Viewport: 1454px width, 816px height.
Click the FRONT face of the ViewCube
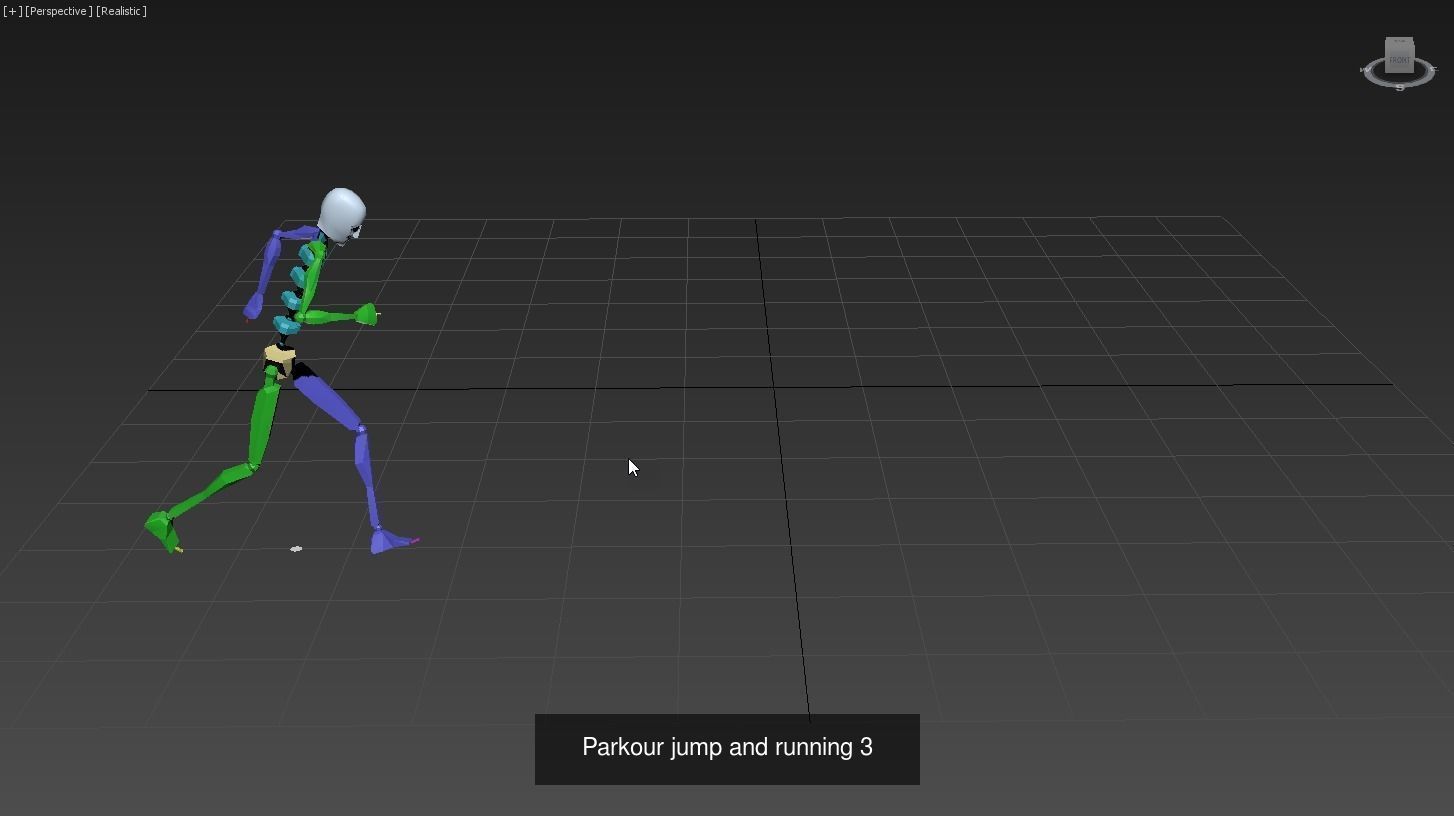pos(1399,60)
